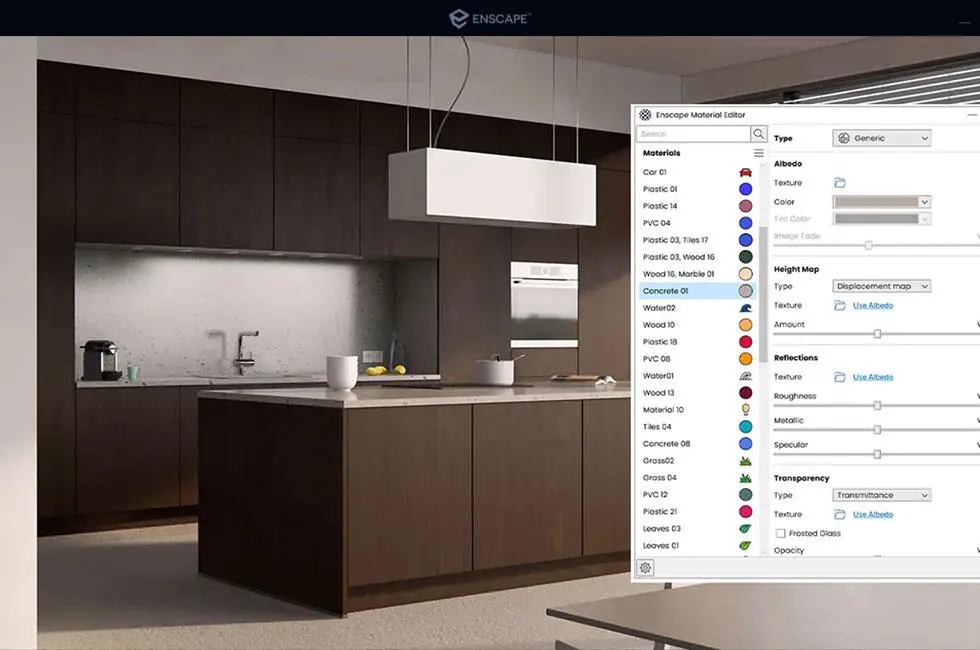Click the teal sphere icon for Tiles 04
This screenshot has height=650, width=980.
point(745,427)
